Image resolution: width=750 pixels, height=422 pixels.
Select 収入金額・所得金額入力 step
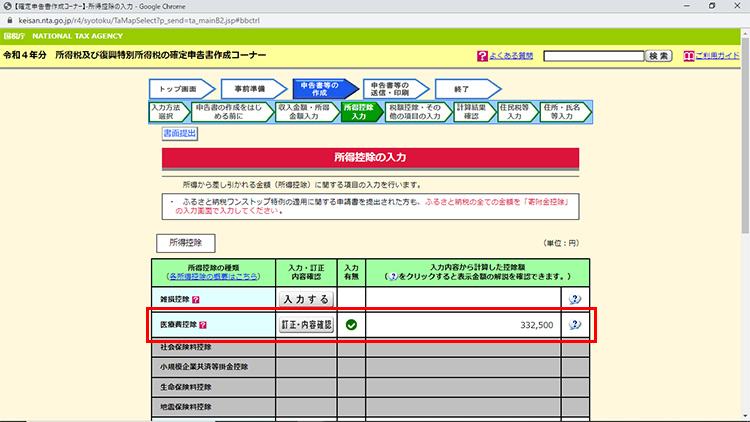303,111
